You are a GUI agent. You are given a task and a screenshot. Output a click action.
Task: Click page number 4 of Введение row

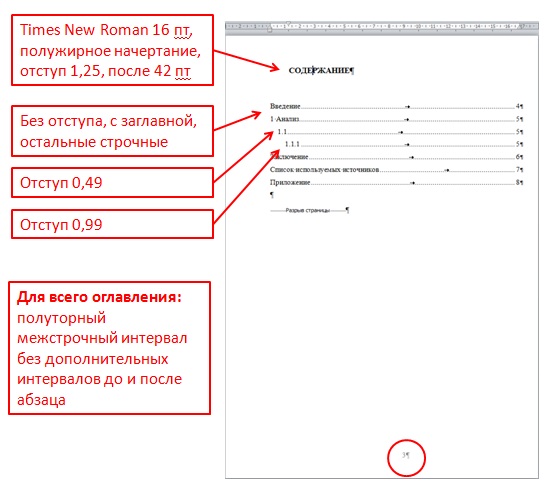pyautogui.click(x=518, y=106)
